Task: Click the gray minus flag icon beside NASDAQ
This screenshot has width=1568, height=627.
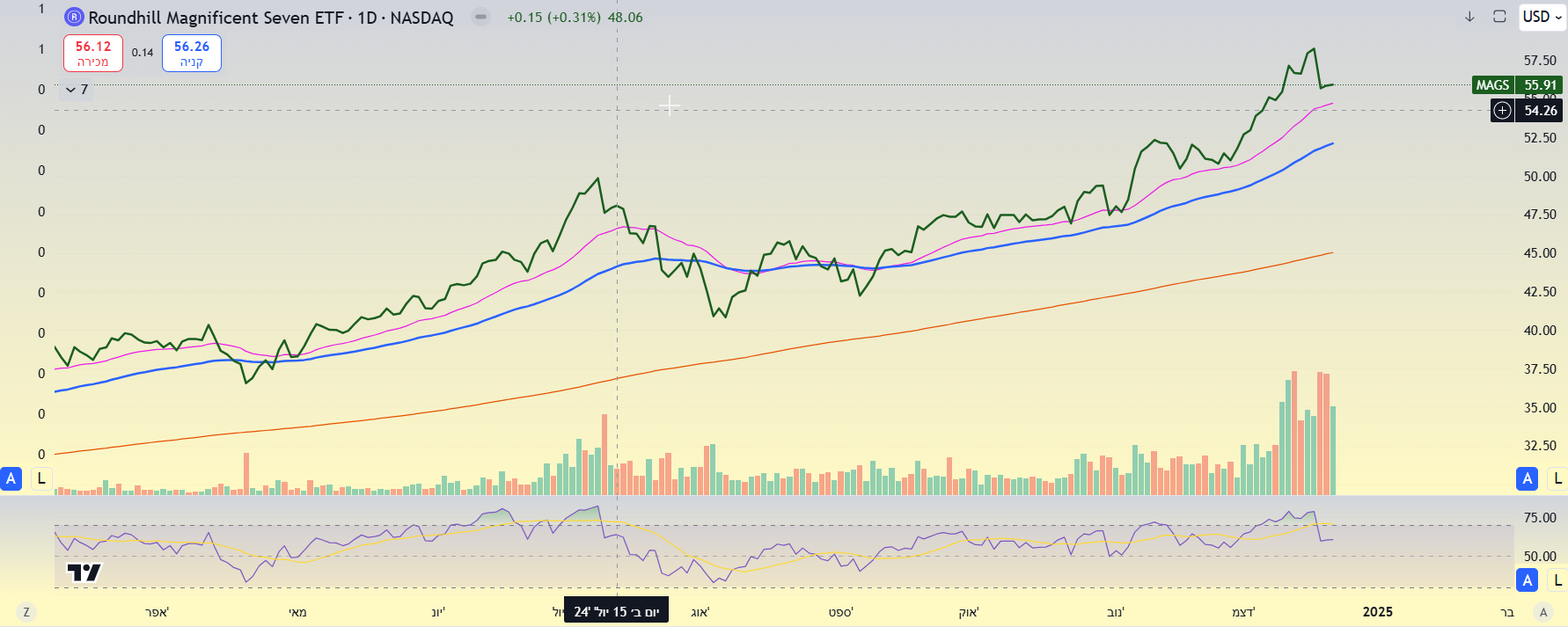Action: point(480,17)
